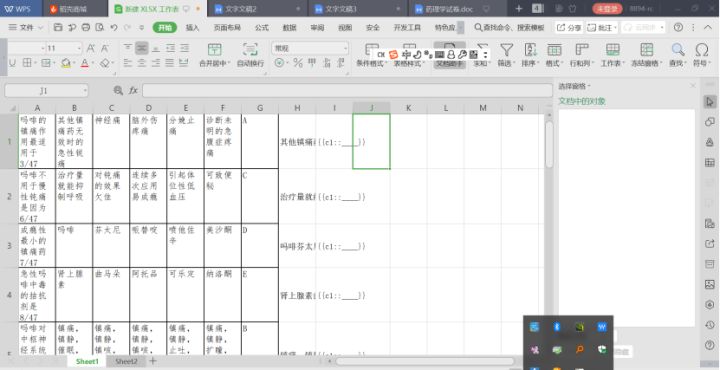
Task: Center cell text horizontally
Action: (x=142, y=63)
